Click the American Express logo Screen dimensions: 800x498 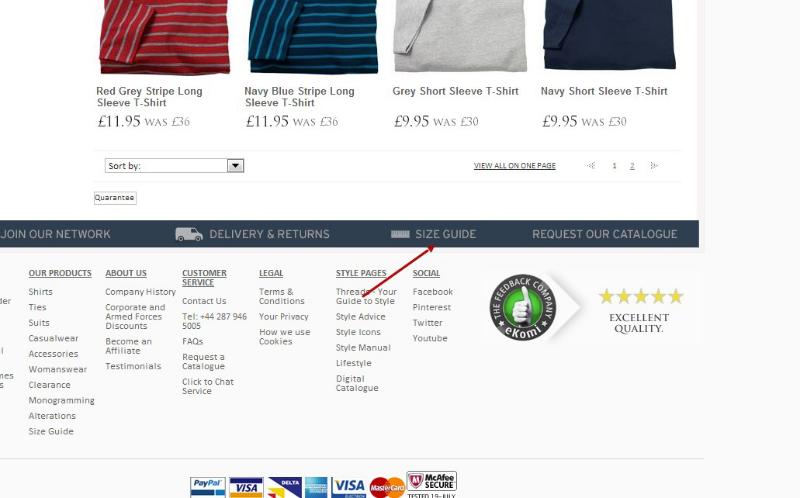(x=316, y=487)
